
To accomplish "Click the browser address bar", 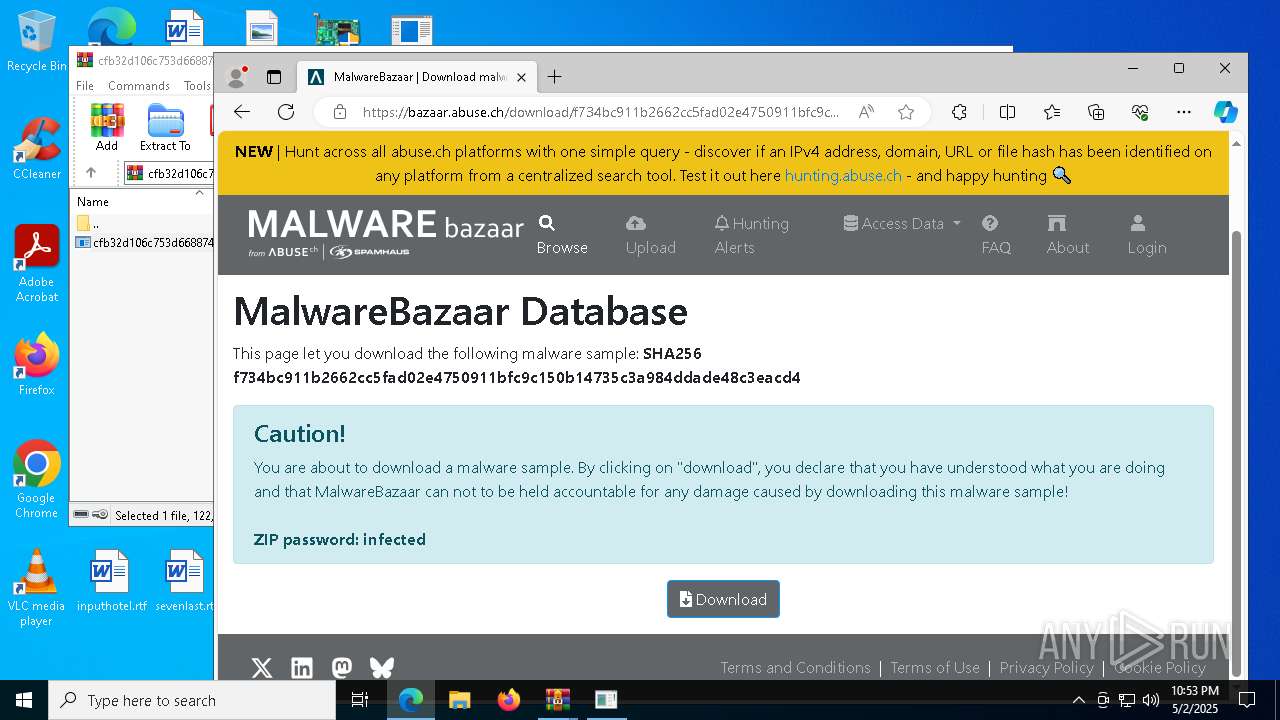I will coord(601,112).
